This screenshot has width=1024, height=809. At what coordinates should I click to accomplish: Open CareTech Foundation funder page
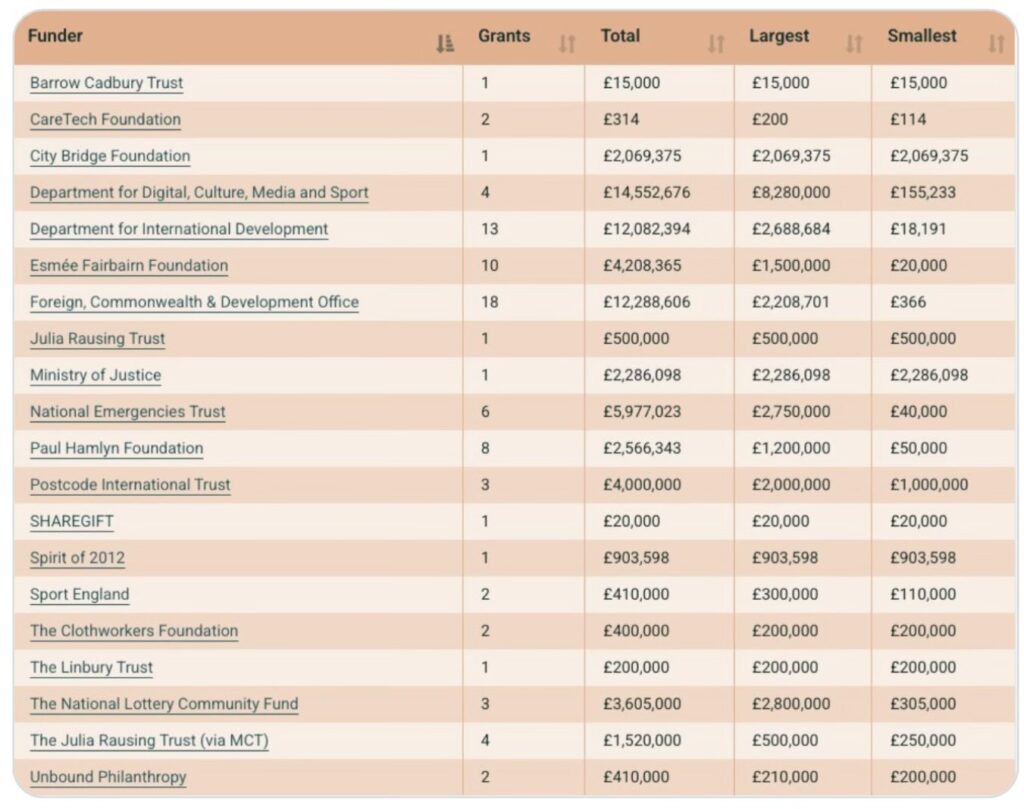[x=105, y=120]
